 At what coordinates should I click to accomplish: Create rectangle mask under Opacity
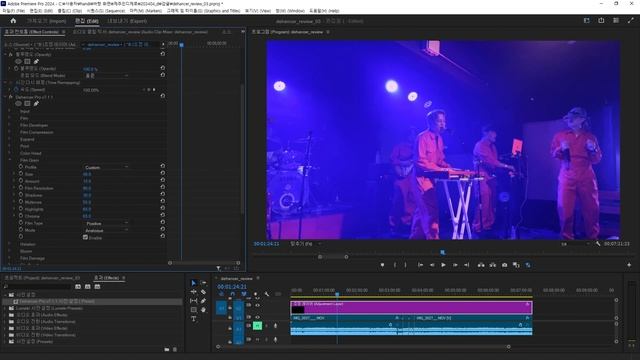point(27,62)
